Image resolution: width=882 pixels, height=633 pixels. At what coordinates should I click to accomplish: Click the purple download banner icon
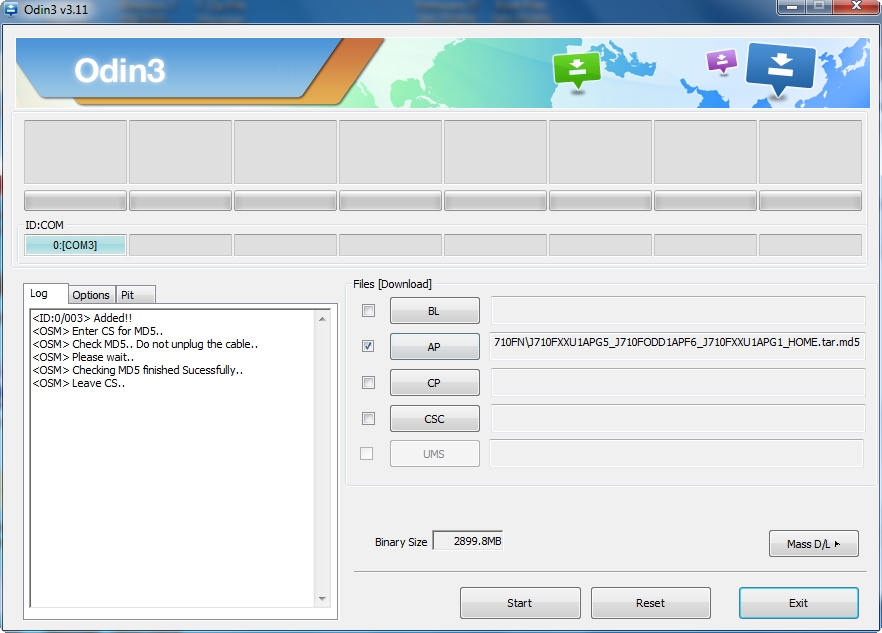tap(722, 61)
